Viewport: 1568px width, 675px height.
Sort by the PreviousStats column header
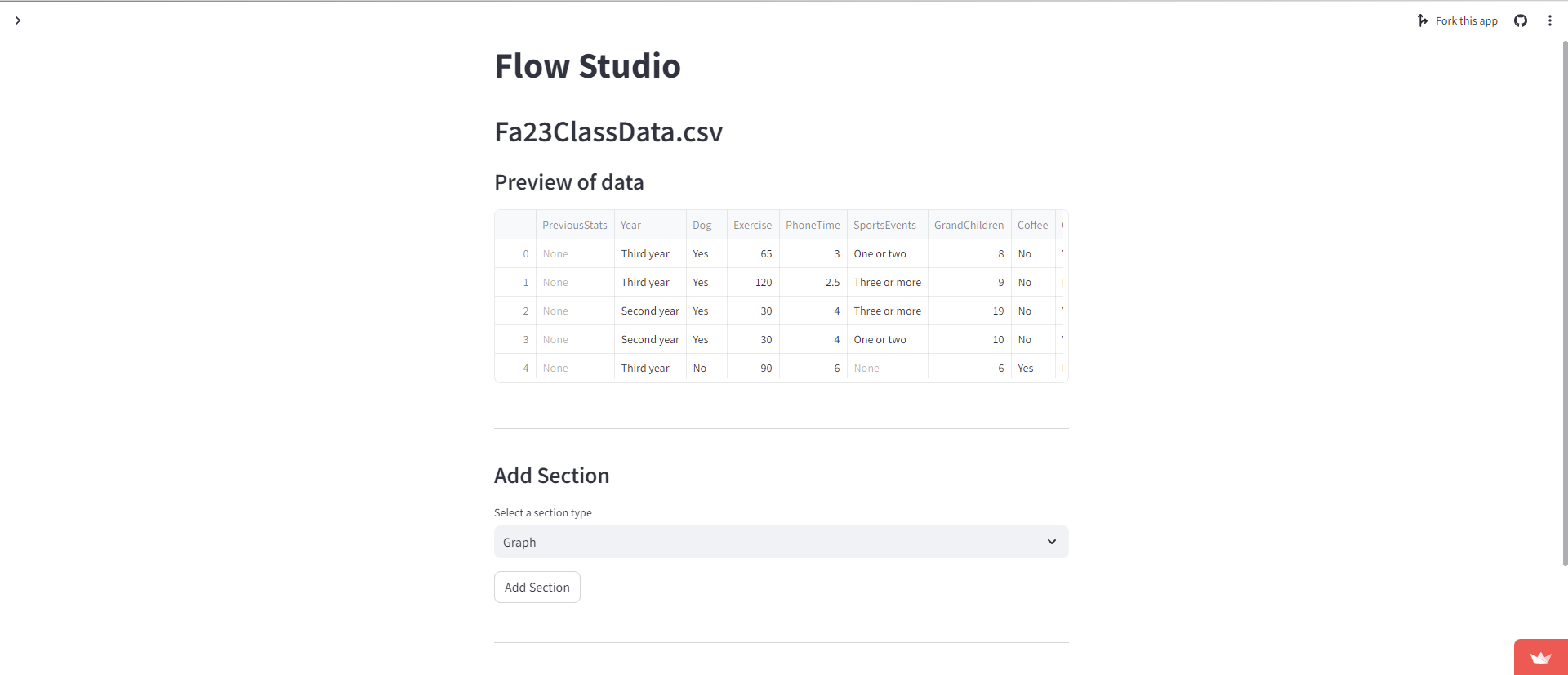pyautogui.click(x=574, y=225)
